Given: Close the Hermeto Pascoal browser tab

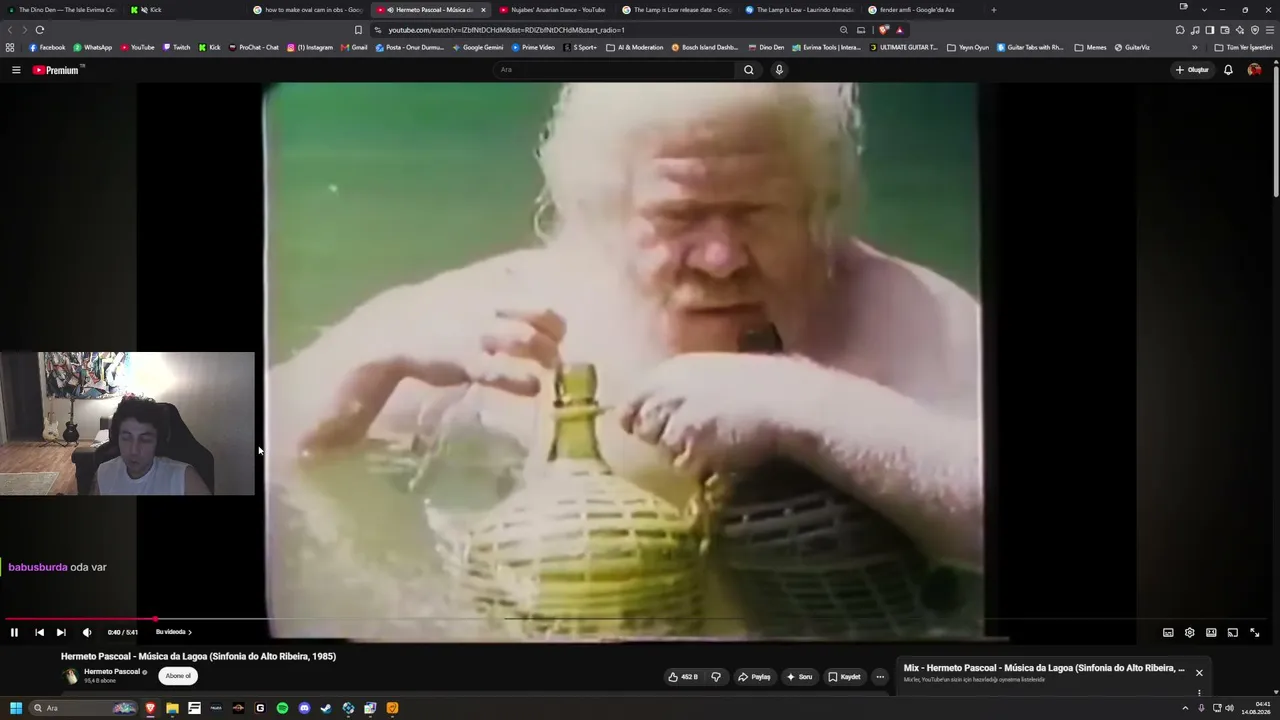Looking at the screenshot, I should coord(483,10).
